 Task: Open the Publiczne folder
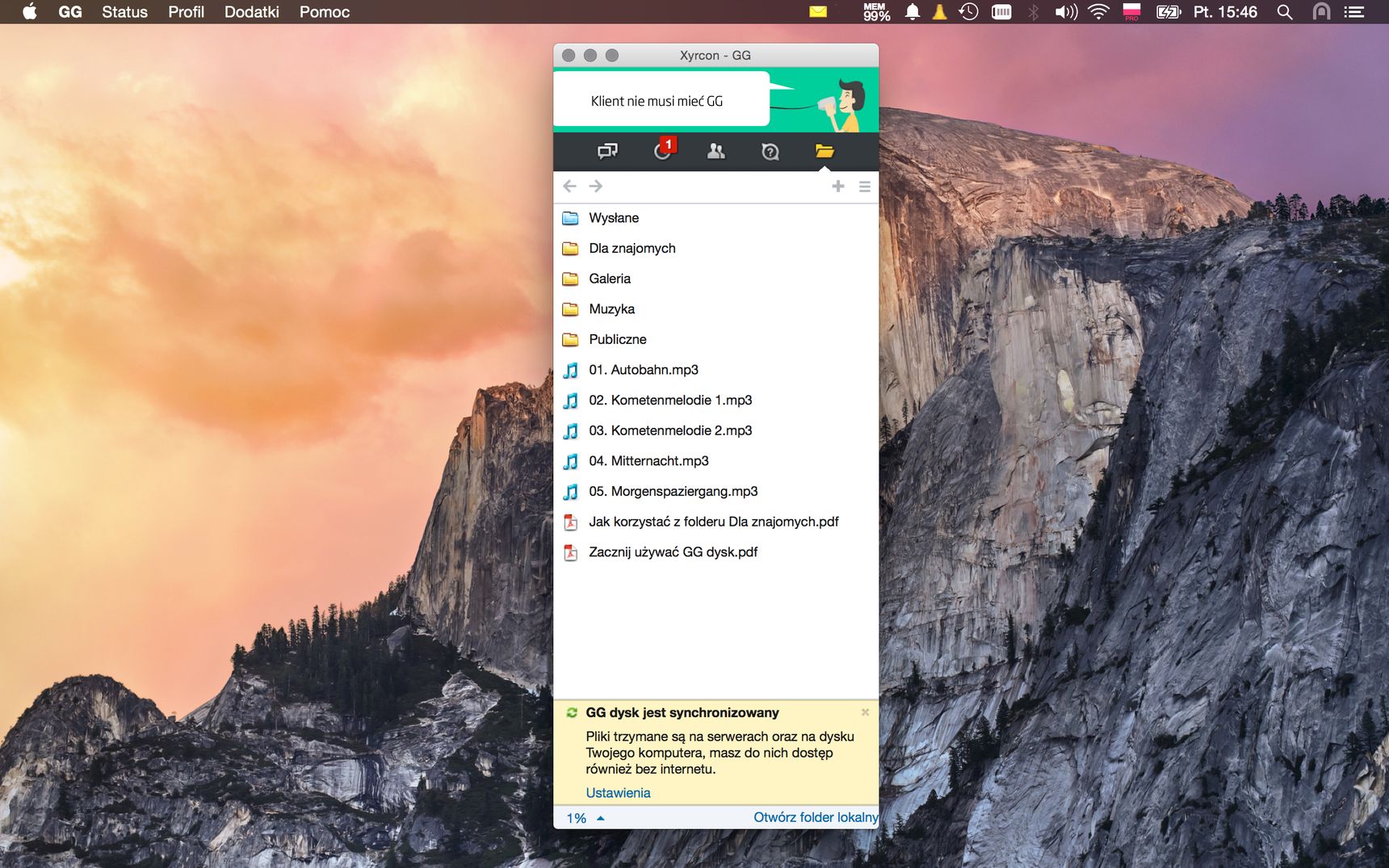point(715,340)
